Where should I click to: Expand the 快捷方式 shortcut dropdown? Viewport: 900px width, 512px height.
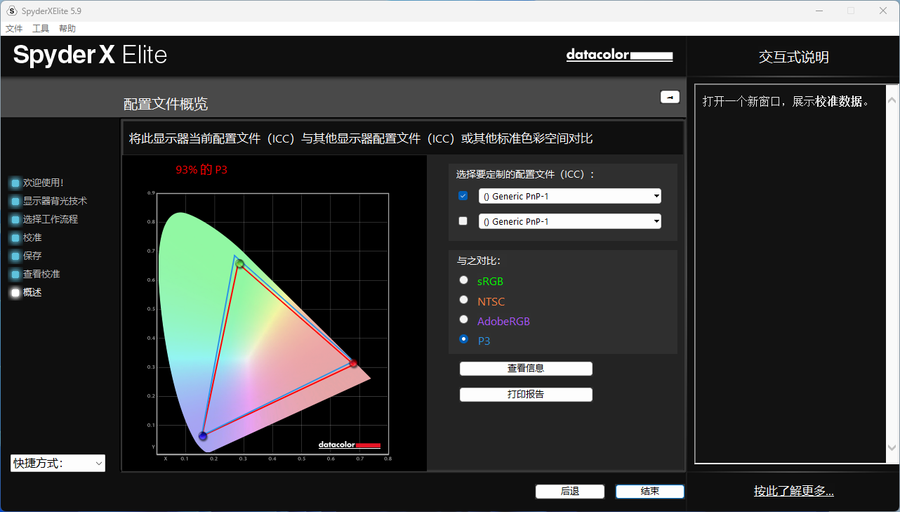click(57, 463)
